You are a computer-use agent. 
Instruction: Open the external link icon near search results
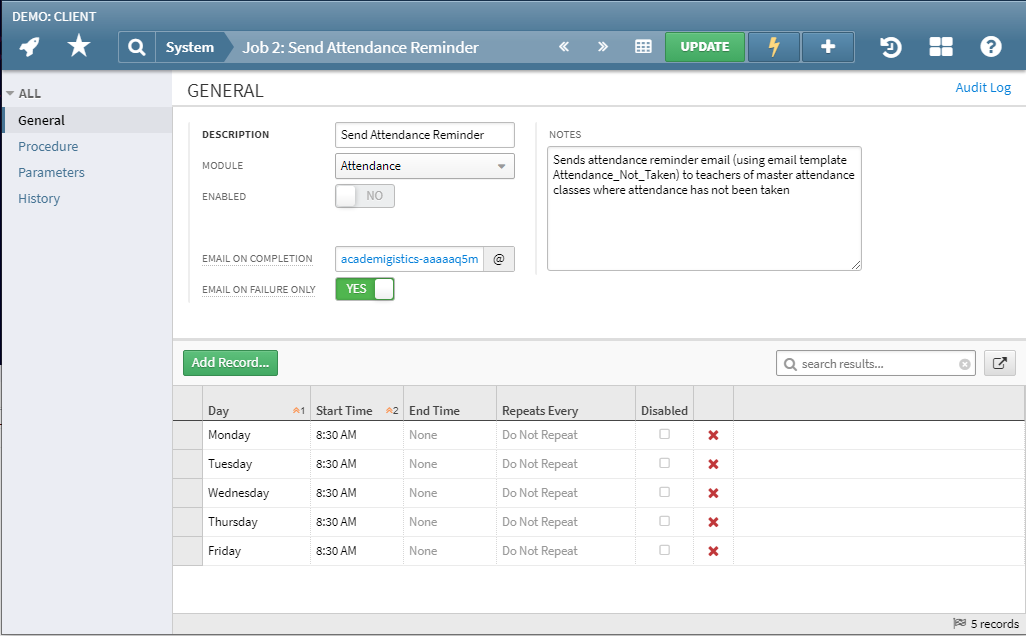pyautogui.click(x=999, y=363)
